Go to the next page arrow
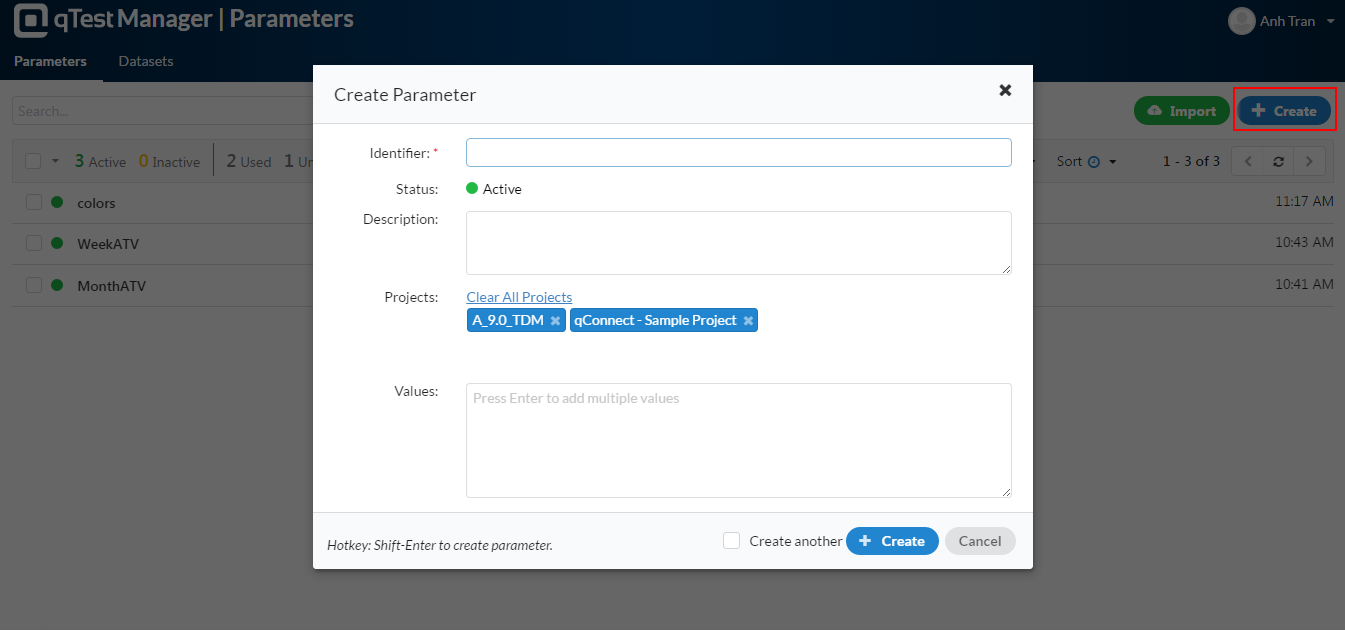 click(x=1309, y=161)
